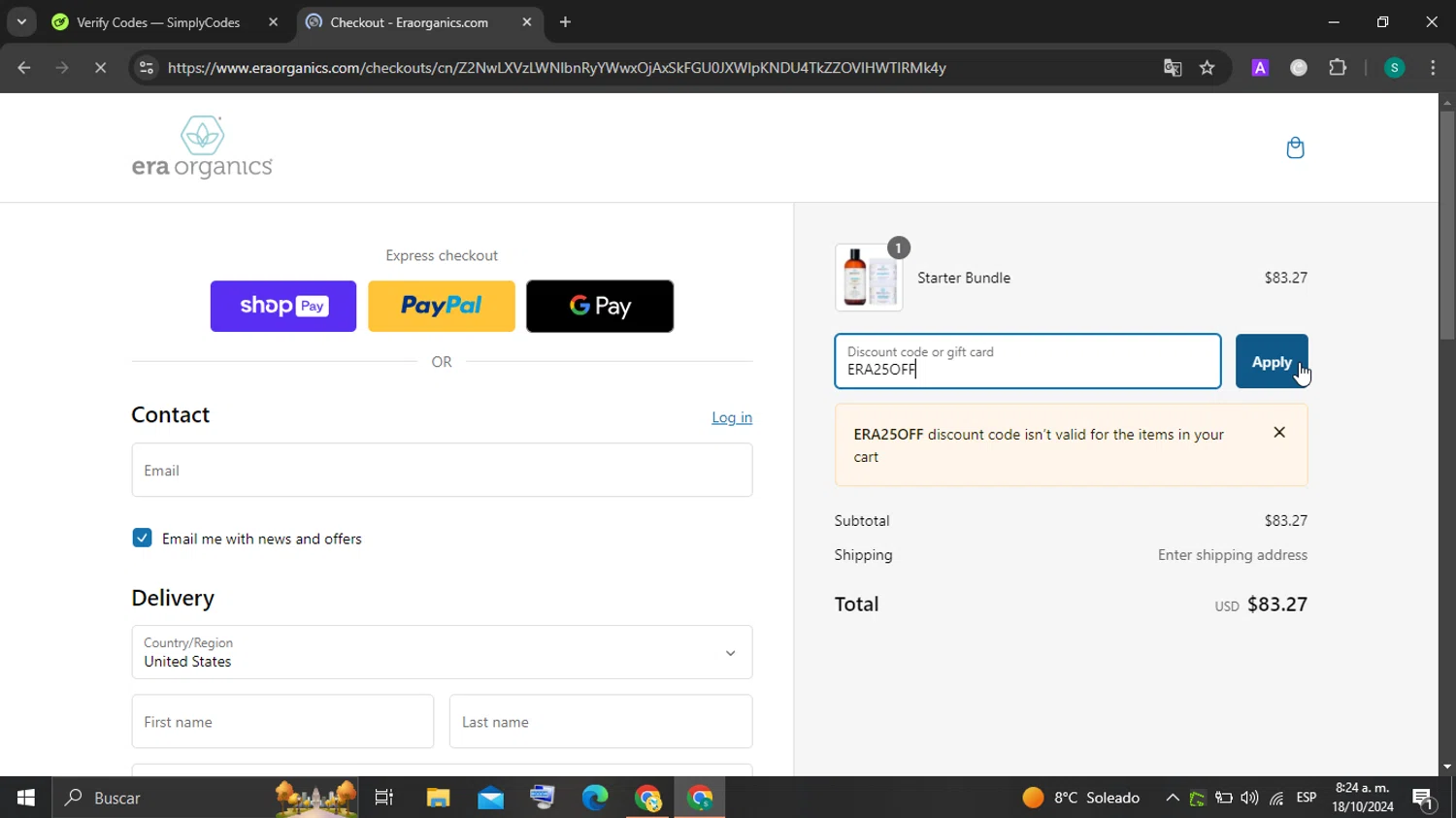Open the volume control icon
The image size is (1456, 818).
click(1249, 798)
